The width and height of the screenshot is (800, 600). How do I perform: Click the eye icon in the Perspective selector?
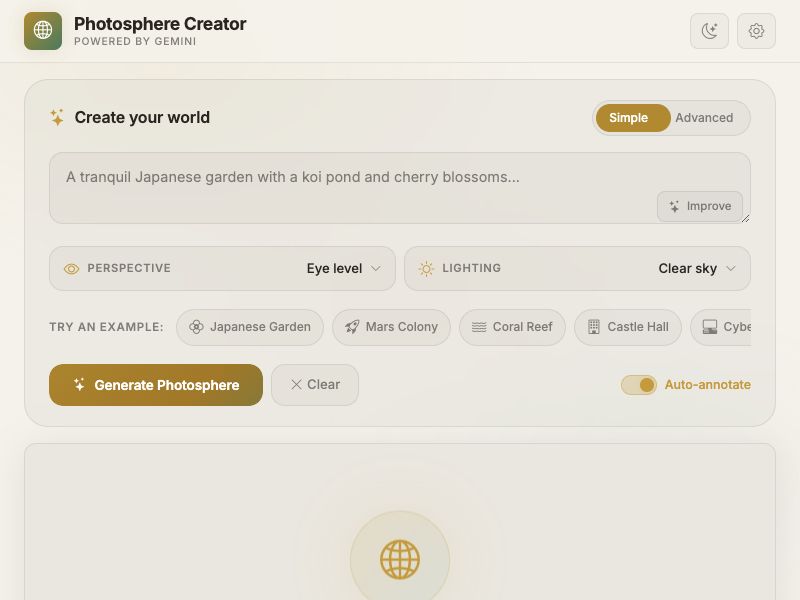tap(71, 268)
